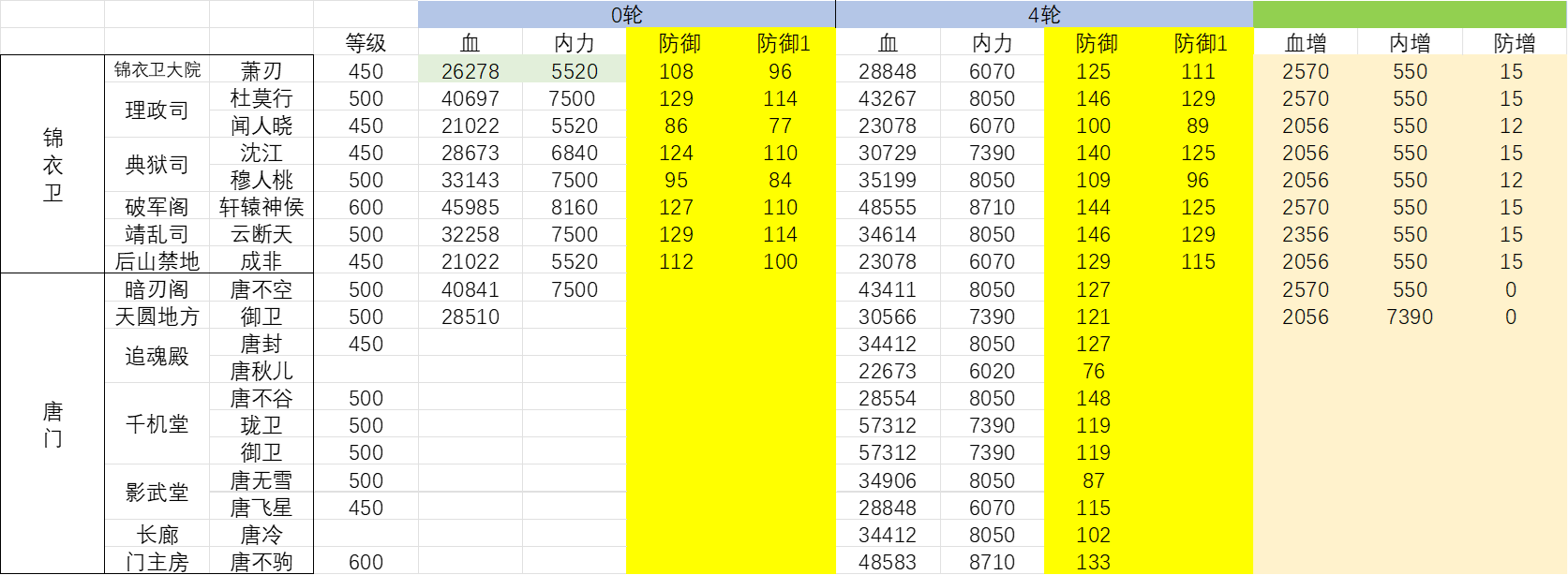The height and width of the screenshot is (575, 1568).
Task: Click the '千机堂' location cell
Action: pyautogui.click(x=157, y=424)
